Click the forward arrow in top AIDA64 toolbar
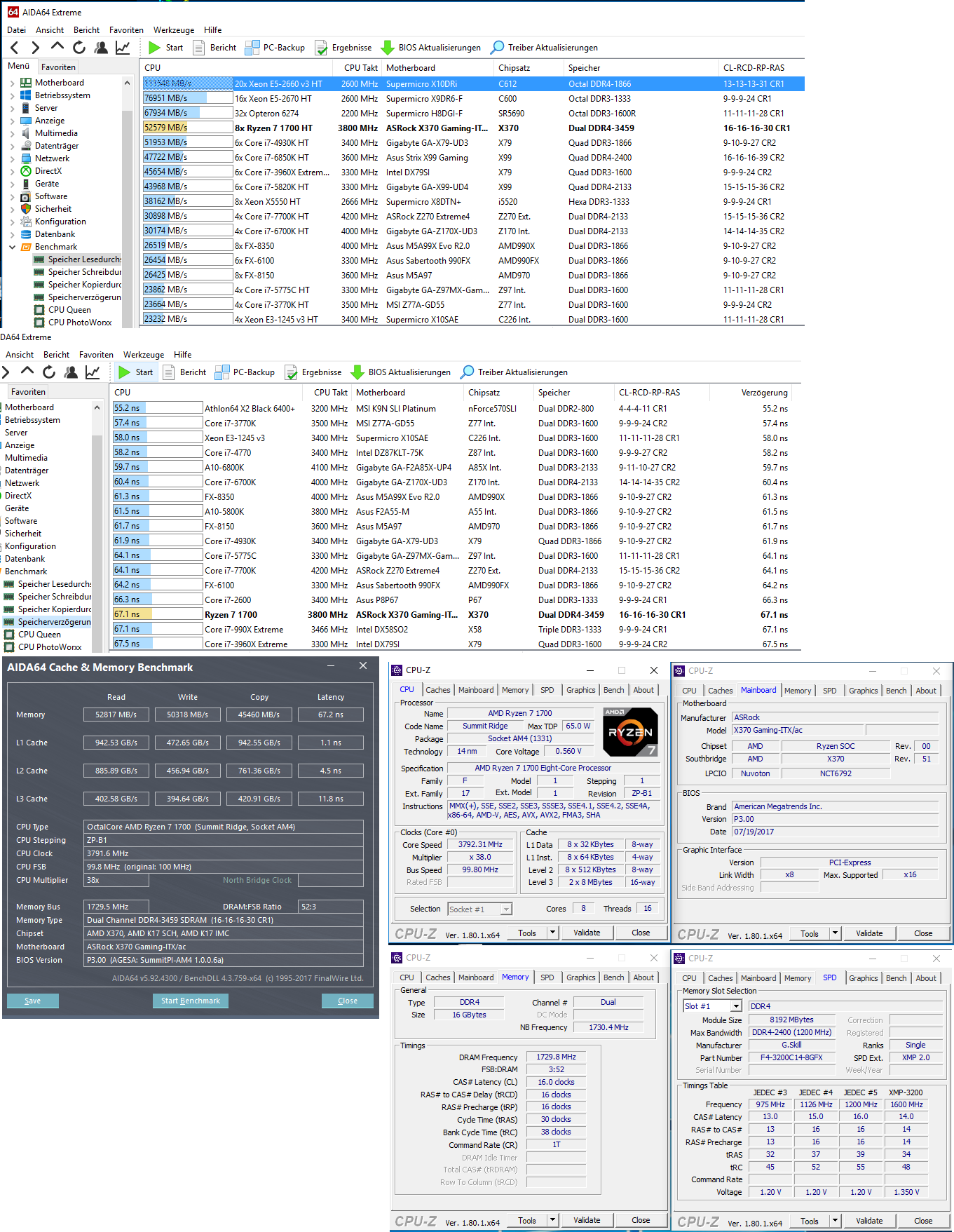Screen dimensions: 954x1232 click(x=36, y=48)
